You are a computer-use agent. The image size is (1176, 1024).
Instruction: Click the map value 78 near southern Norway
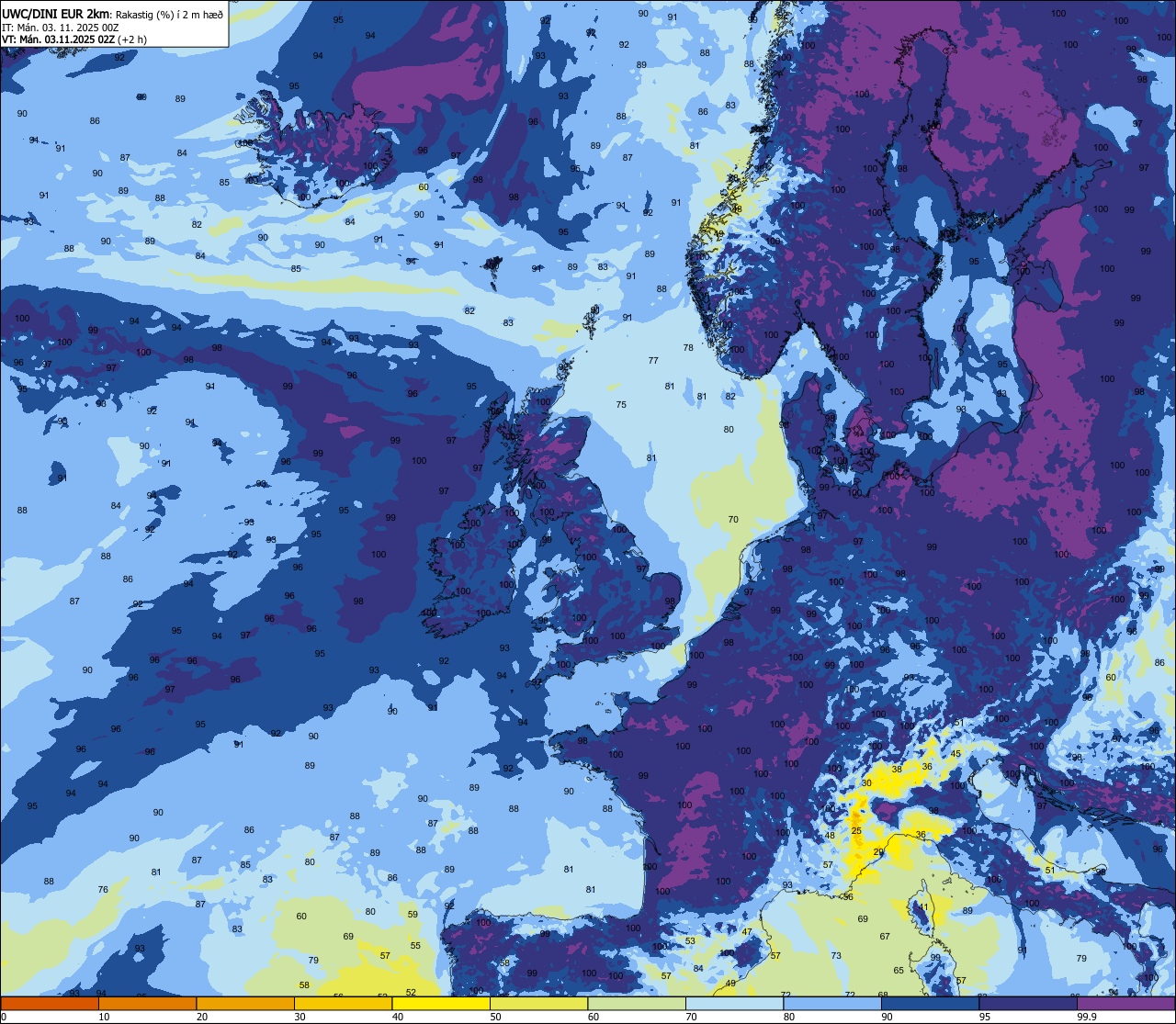click(688, 348)
